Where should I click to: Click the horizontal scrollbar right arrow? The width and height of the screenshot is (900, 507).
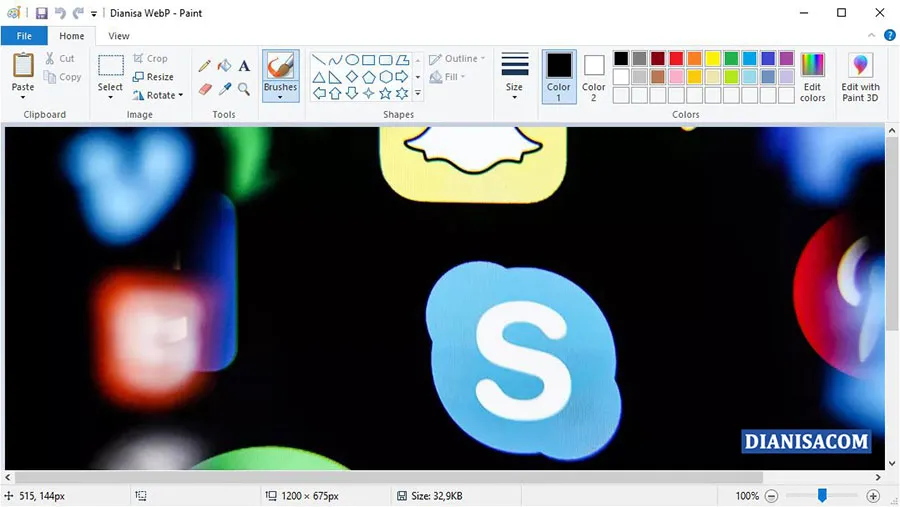coord(878,477)
